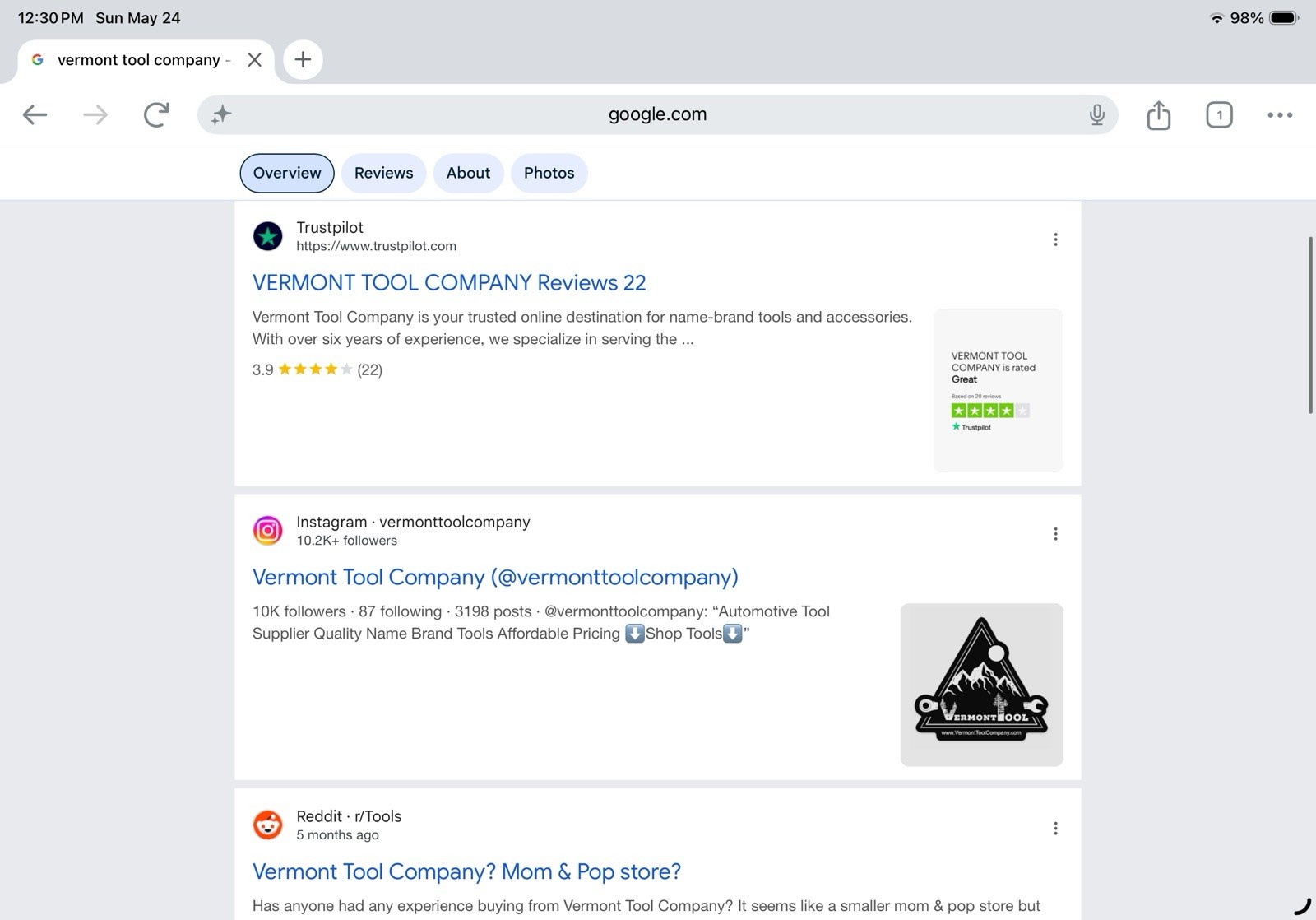The height and width of the screenshot is (920, 1316).
Task: Tap the battery indicator in status bar
Action: [1283, 18]
